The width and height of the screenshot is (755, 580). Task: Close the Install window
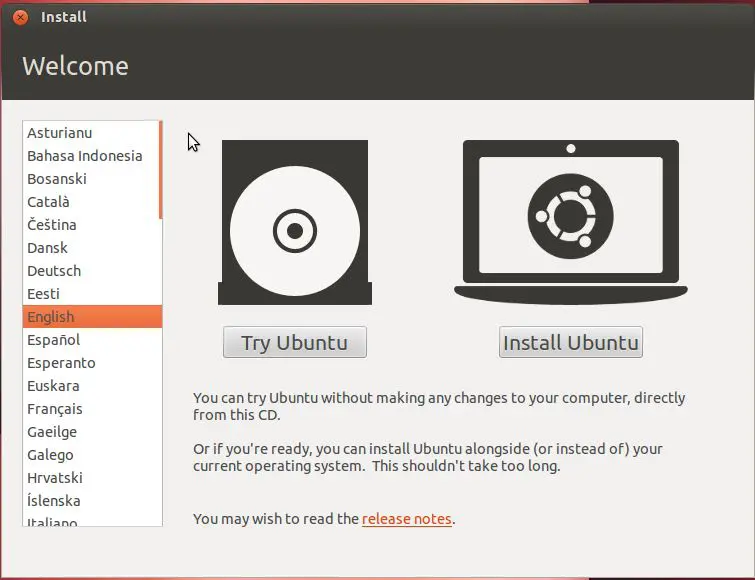click(x=20, y=17)
